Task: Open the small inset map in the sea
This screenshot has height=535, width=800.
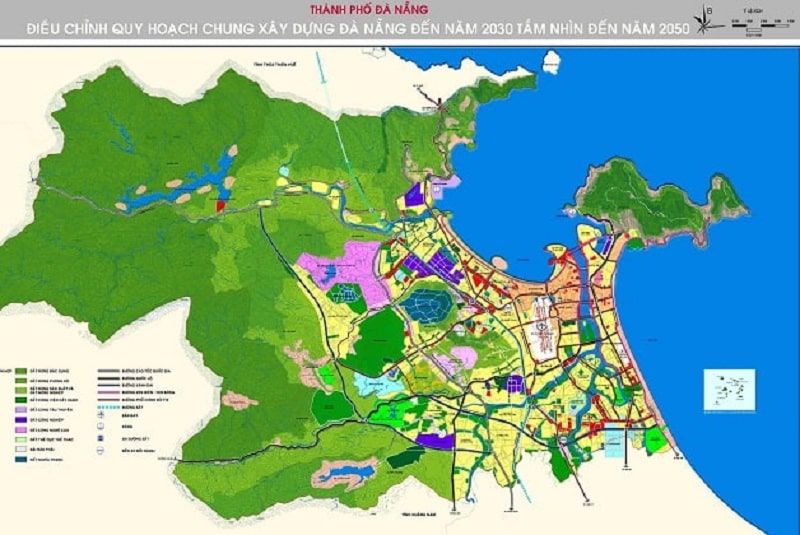Action: click(x=729, y=389)
